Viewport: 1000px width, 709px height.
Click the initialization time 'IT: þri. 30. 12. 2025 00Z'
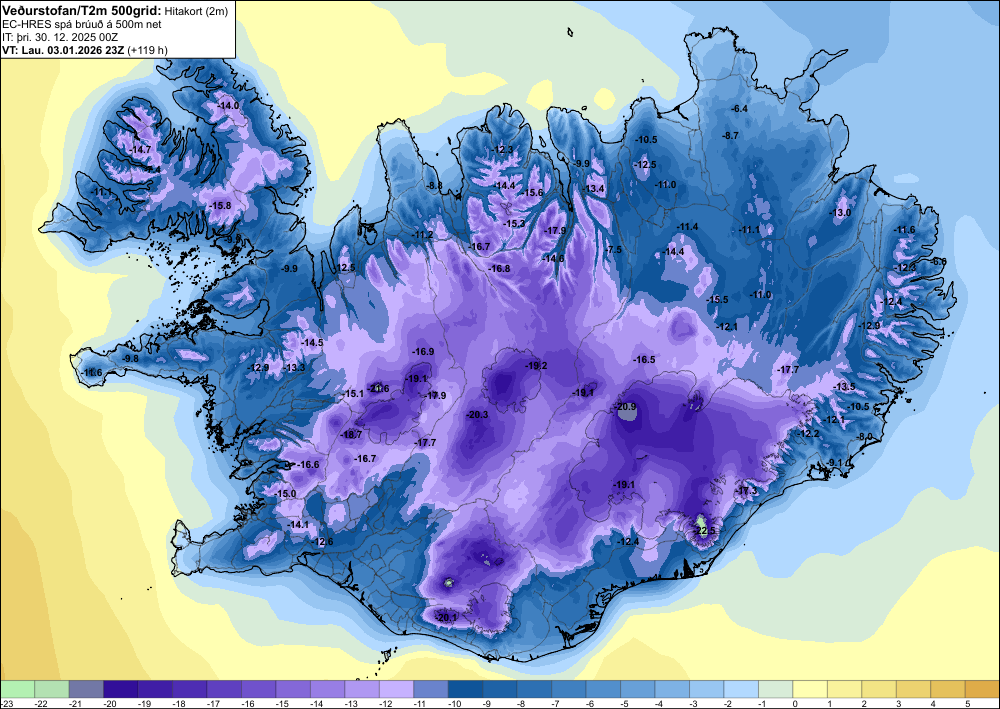[x=60, y=37]
